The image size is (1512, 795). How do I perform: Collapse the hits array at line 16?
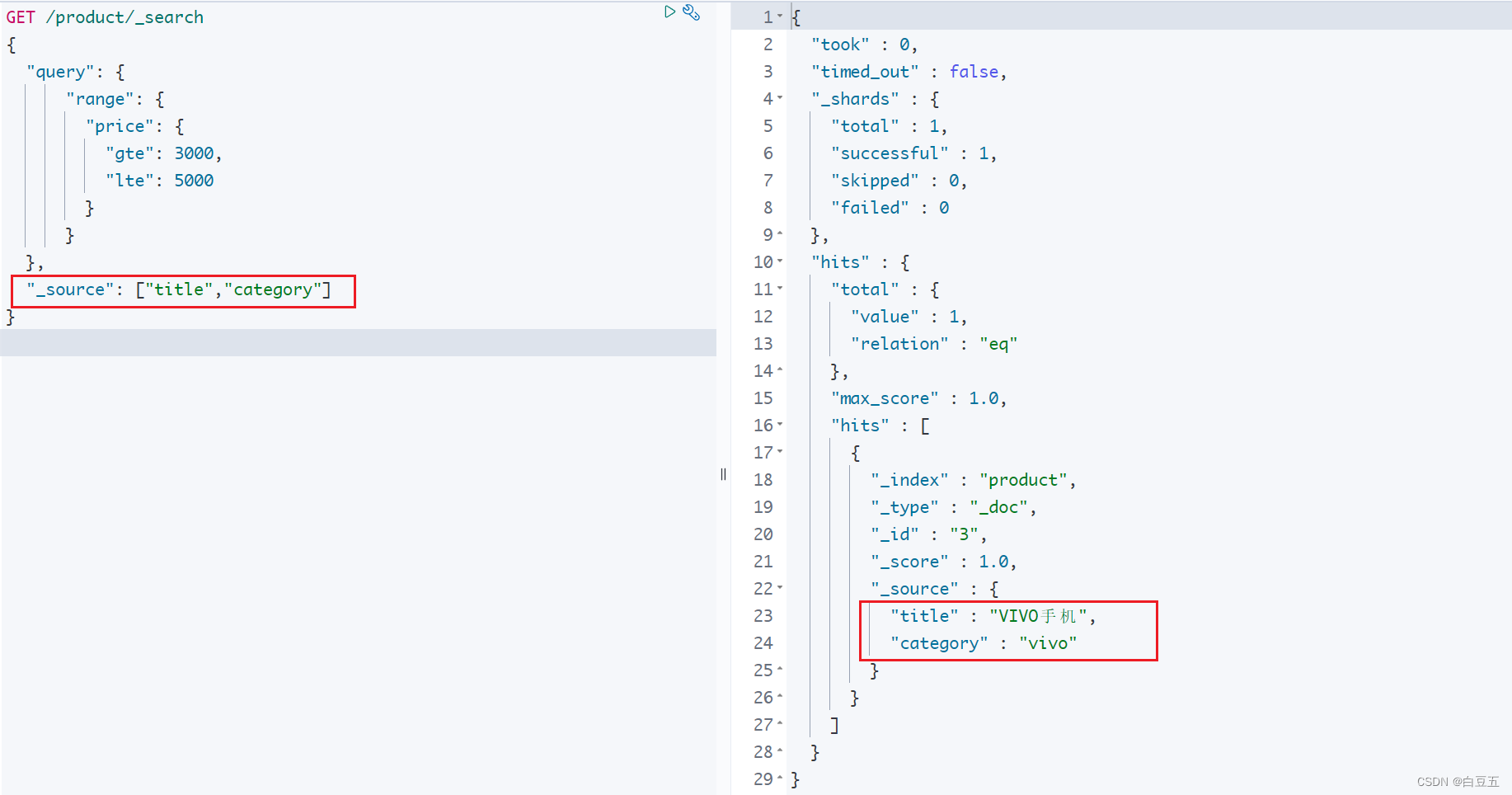(780, 424)
